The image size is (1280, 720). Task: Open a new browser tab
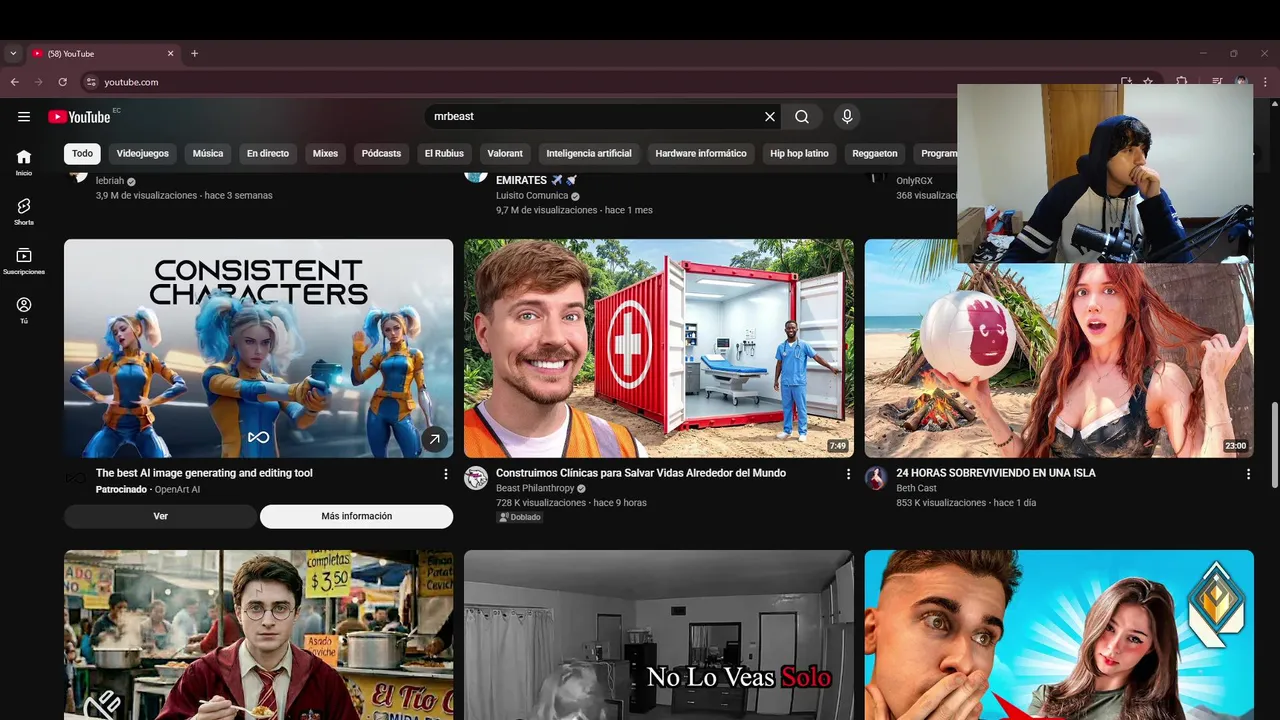pos(194,54)
